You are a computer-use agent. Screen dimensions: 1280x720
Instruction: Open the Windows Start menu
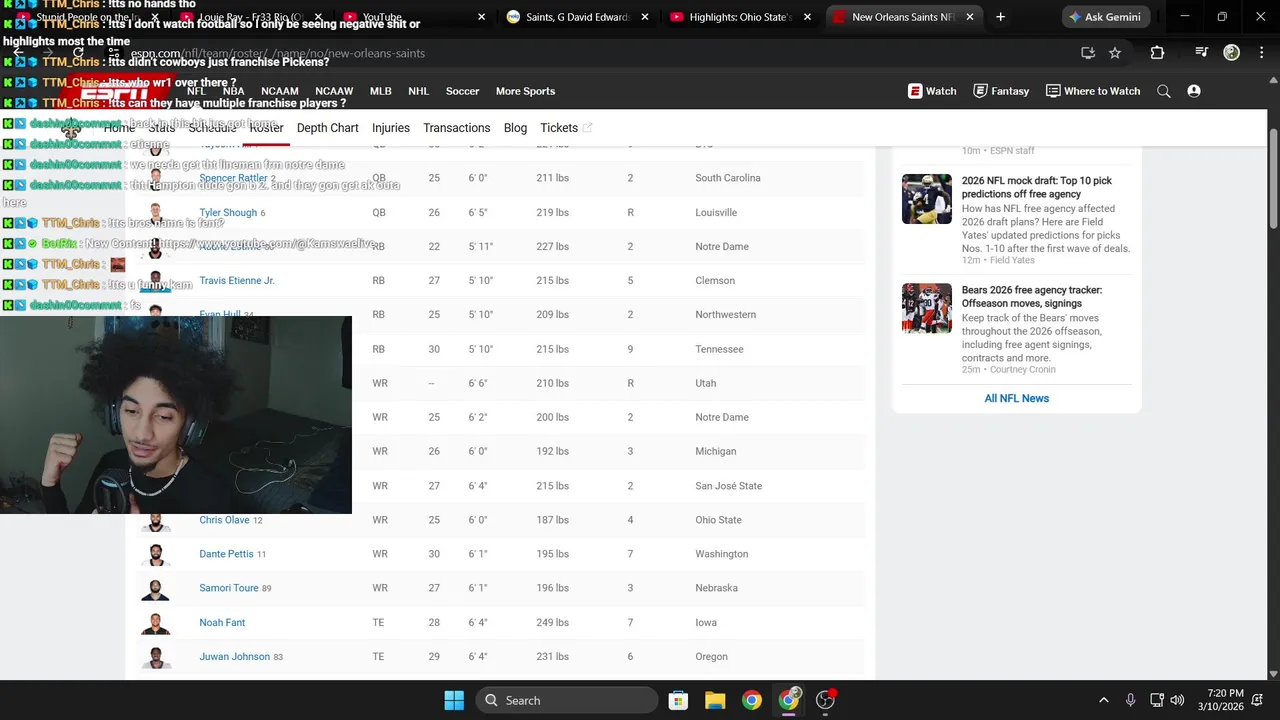454,700
